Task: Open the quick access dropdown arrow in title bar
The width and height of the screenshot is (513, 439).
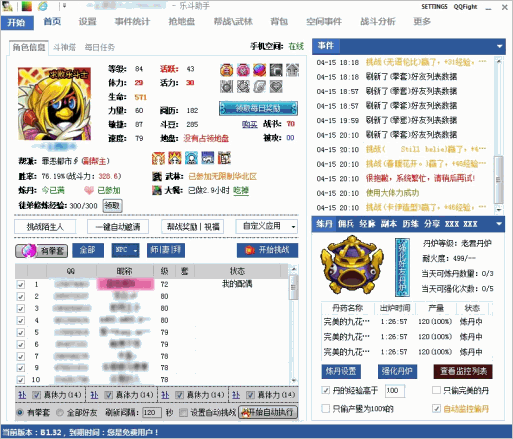Action: pyautogui.click(x=64, y=6)
